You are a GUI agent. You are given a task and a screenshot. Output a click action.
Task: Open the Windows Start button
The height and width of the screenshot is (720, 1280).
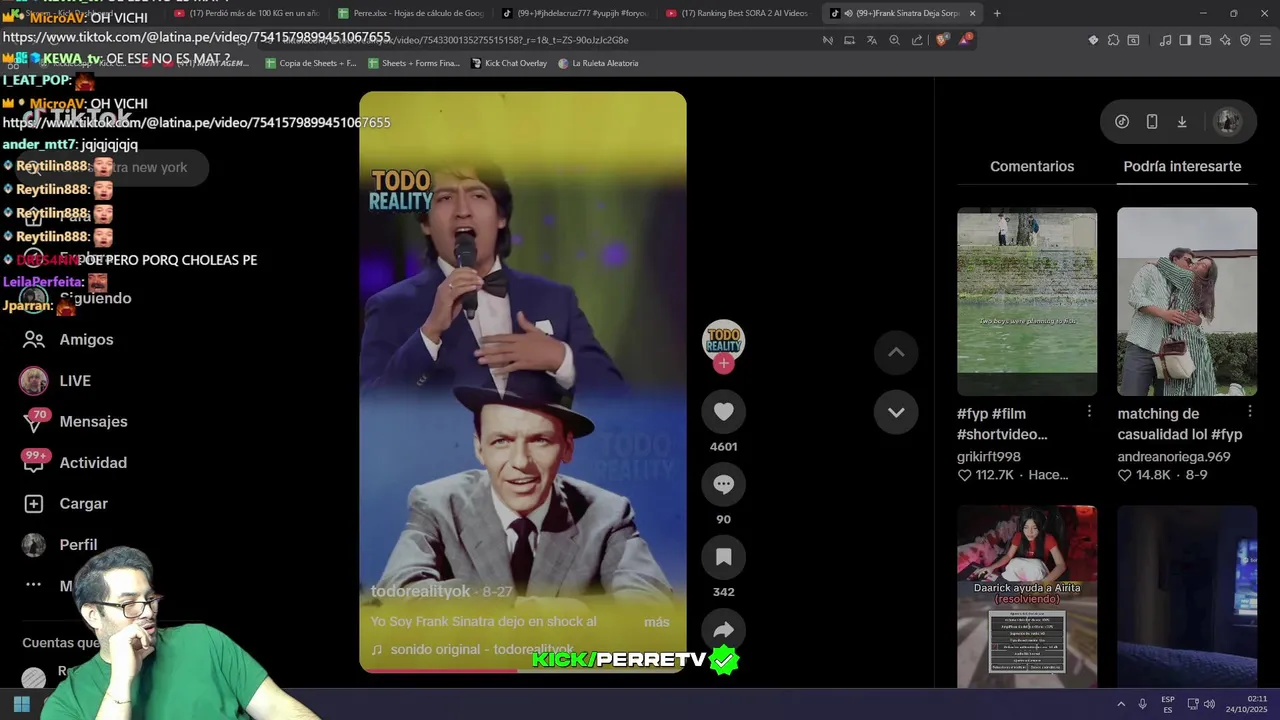pos(21,704)
